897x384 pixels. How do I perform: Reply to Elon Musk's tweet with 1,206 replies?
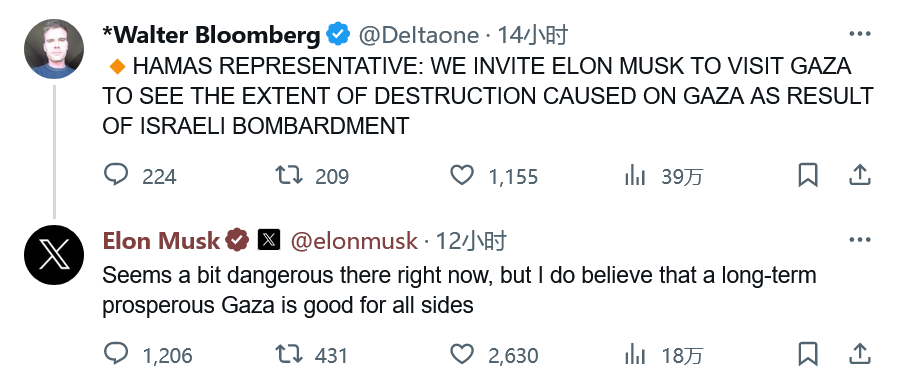click(x=116, y=354)
